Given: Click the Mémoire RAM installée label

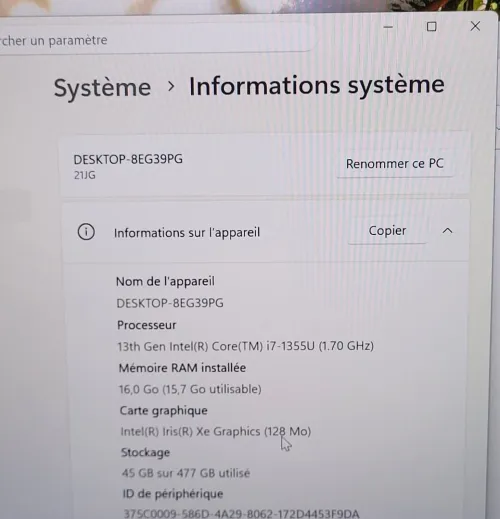Looking at the screenshot, I should click(182, 368).
